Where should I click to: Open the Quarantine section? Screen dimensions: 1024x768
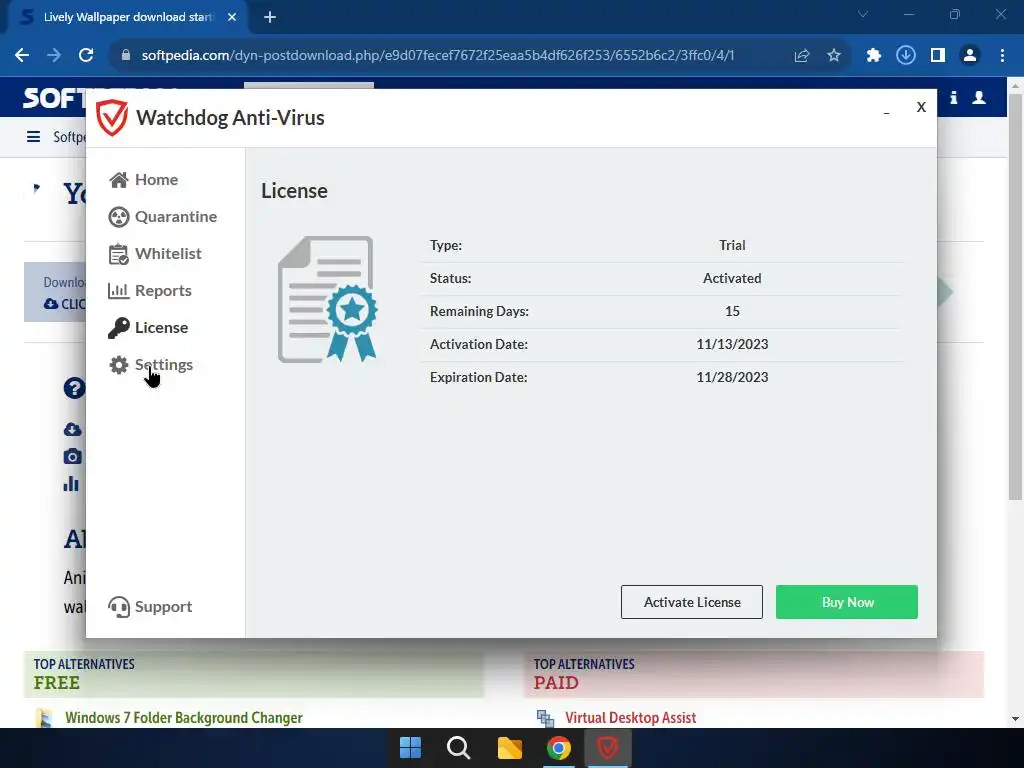coord(163,217)
